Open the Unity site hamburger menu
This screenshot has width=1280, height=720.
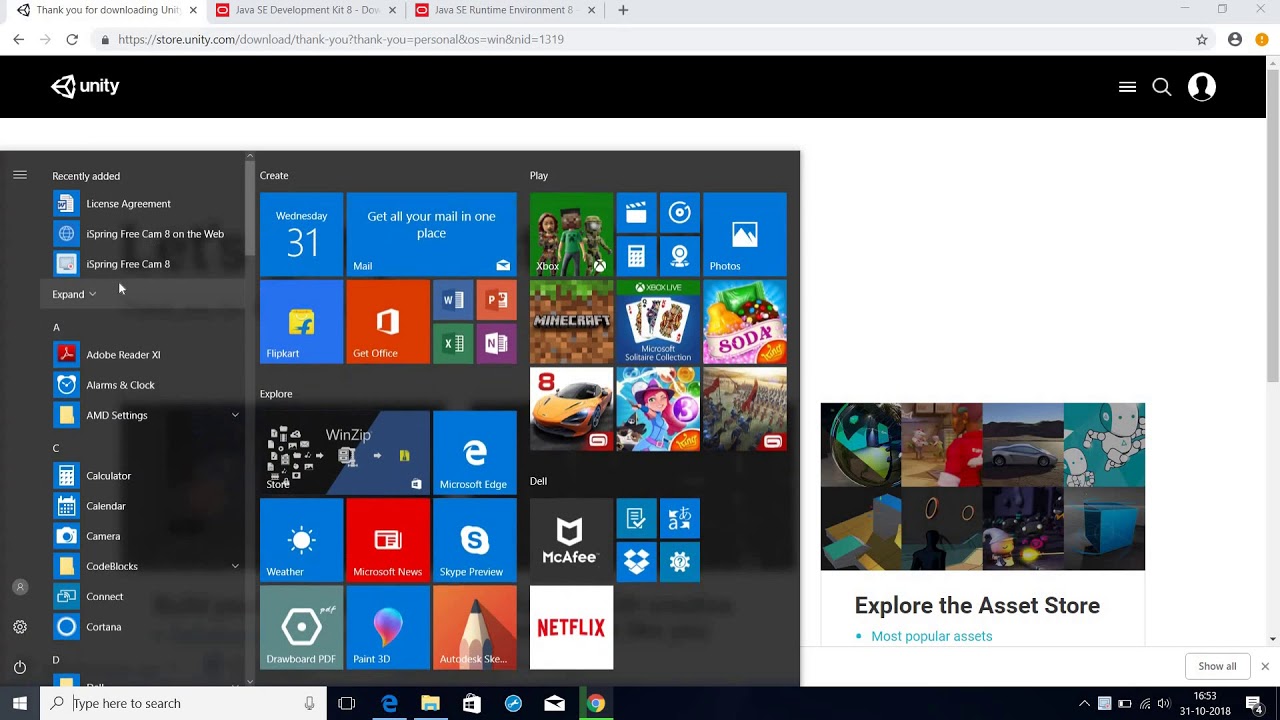1127,87
